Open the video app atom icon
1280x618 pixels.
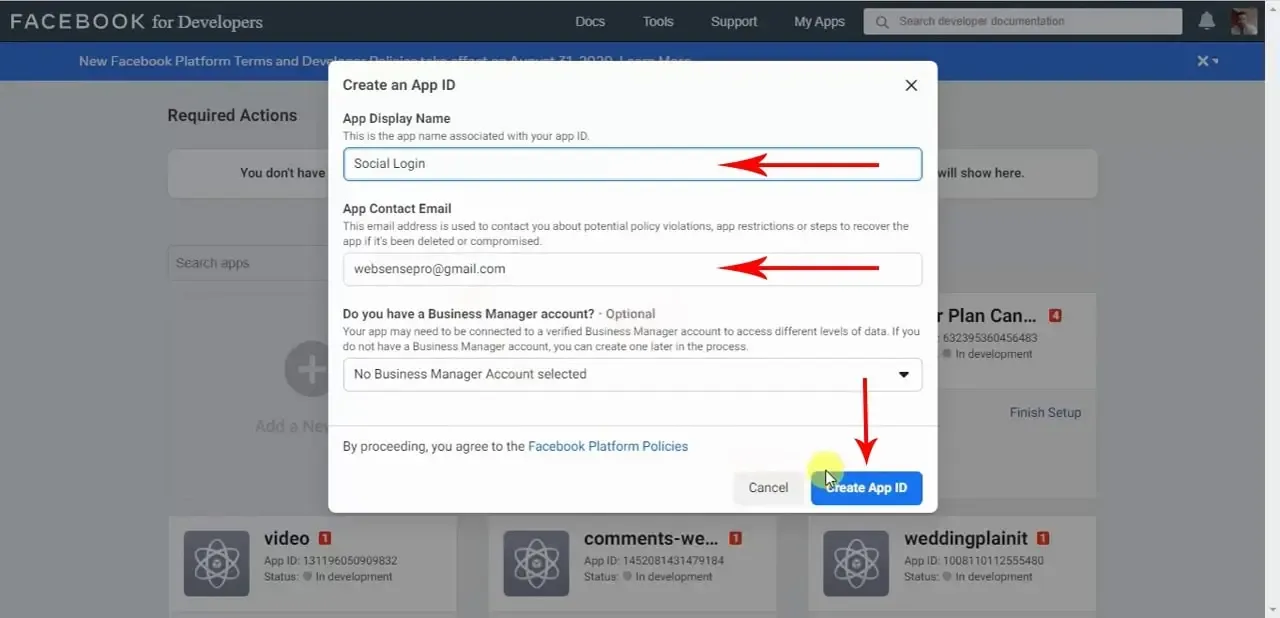[x=216, y=563]
